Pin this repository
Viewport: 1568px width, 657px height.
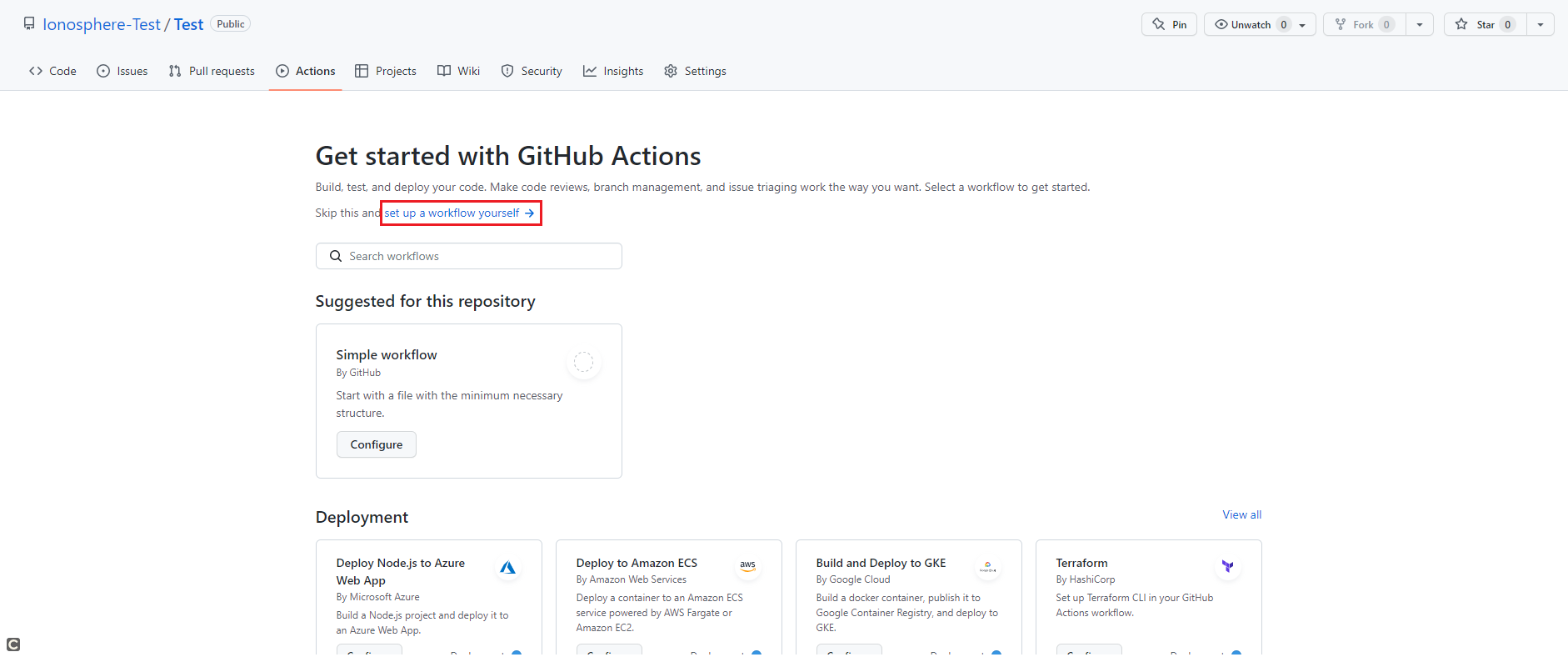coord(1169,25)
